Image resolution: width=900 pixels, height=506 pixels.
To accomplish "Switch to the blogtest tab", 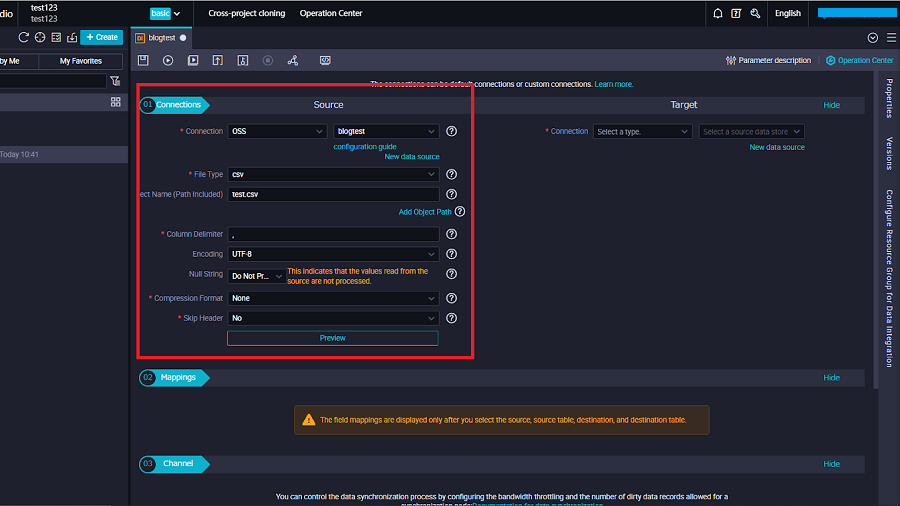I will pos(160,37).
